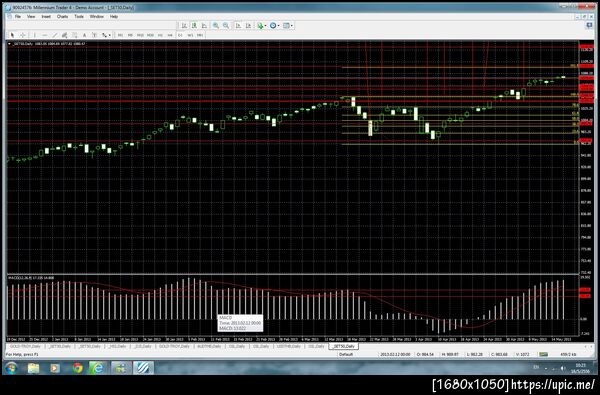Switch timeframe to W1 weekly
This screenshot has height=395, width=600.
[x=190, y=35]
